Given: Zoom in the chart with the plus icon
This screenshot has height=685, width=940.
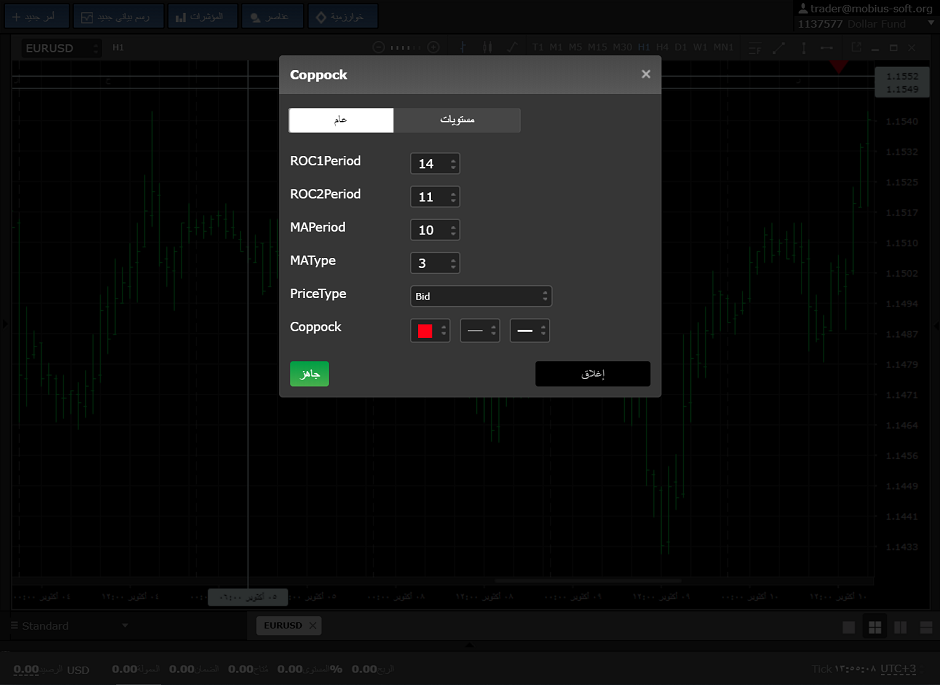Looking at the screenshot, I should [433, 47].
